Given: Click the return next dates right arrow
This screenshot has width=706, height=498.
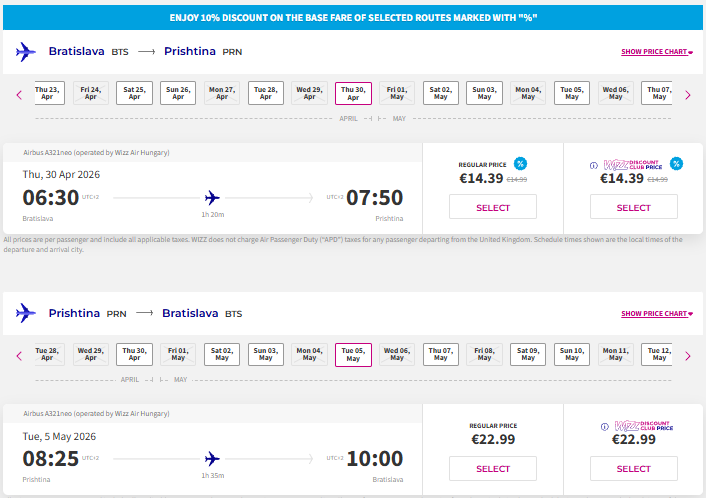Looking at the screenshot, I should [x=688, y=356].
